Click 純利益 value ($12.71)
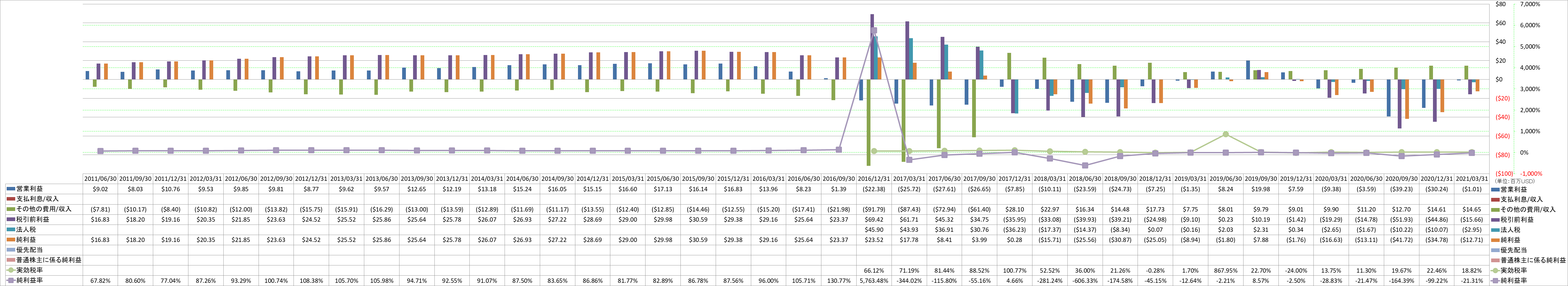This screenshot has width=1568, height=286. [x=1472, y=240]
